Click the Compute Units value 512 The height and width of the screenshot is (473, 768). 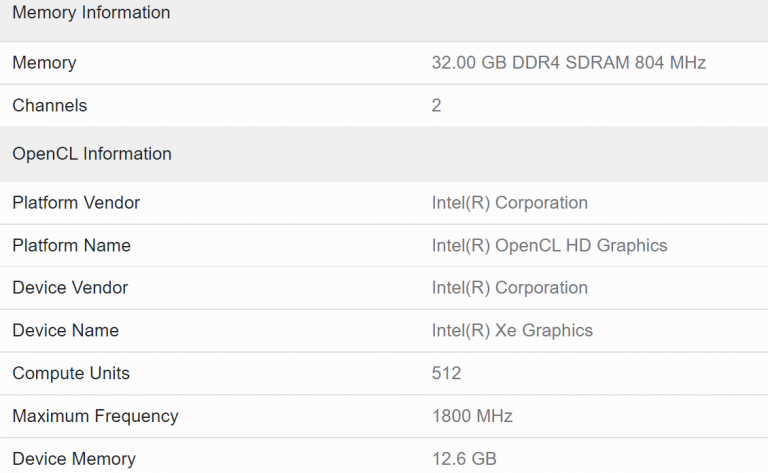coord(446,374)
